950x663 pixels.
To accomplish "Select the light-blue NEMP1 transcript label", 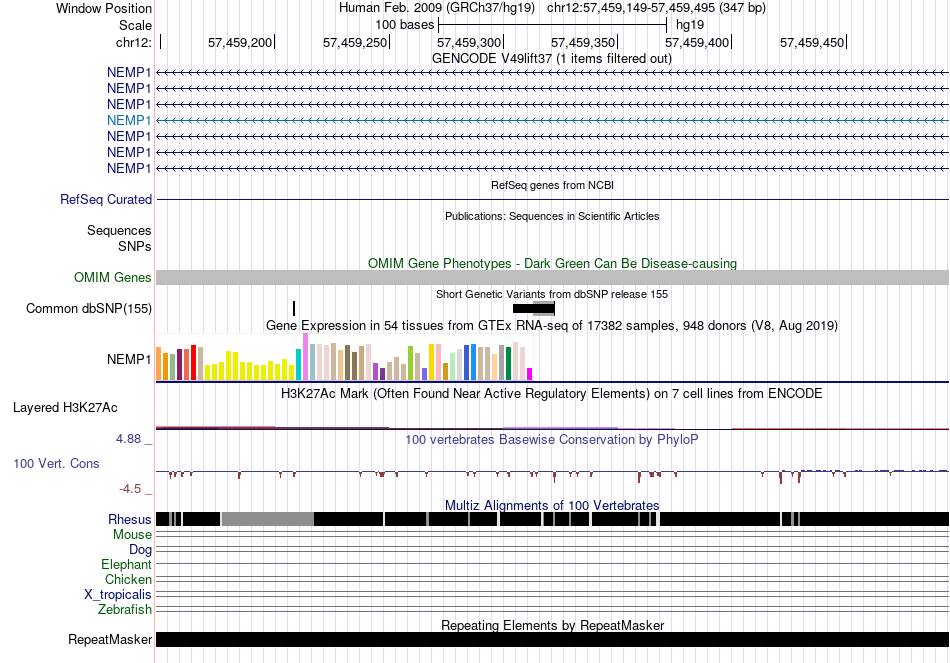I will point(129,120).
